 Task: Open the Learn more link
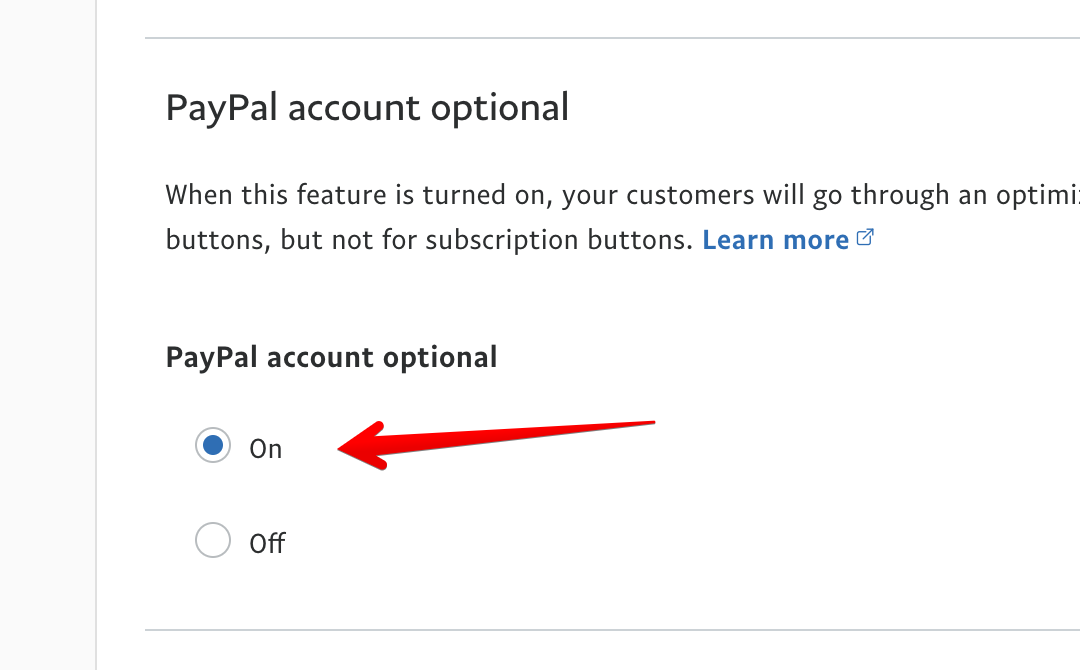775,240
